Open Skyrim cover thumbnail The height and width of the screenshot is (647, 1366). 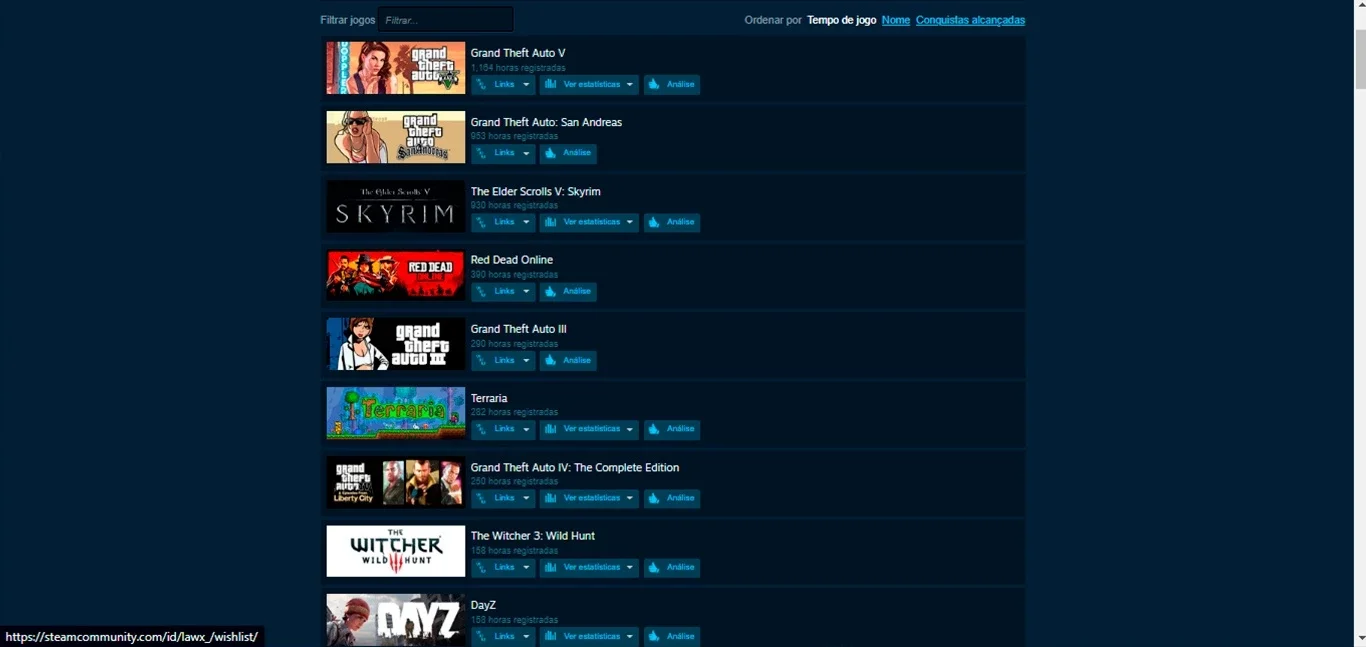click(x=396, y=206)
